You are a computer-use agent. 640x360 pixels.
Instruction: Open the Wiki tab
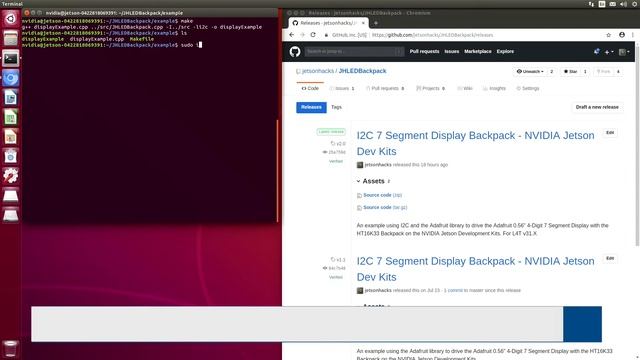pos(465,88)
